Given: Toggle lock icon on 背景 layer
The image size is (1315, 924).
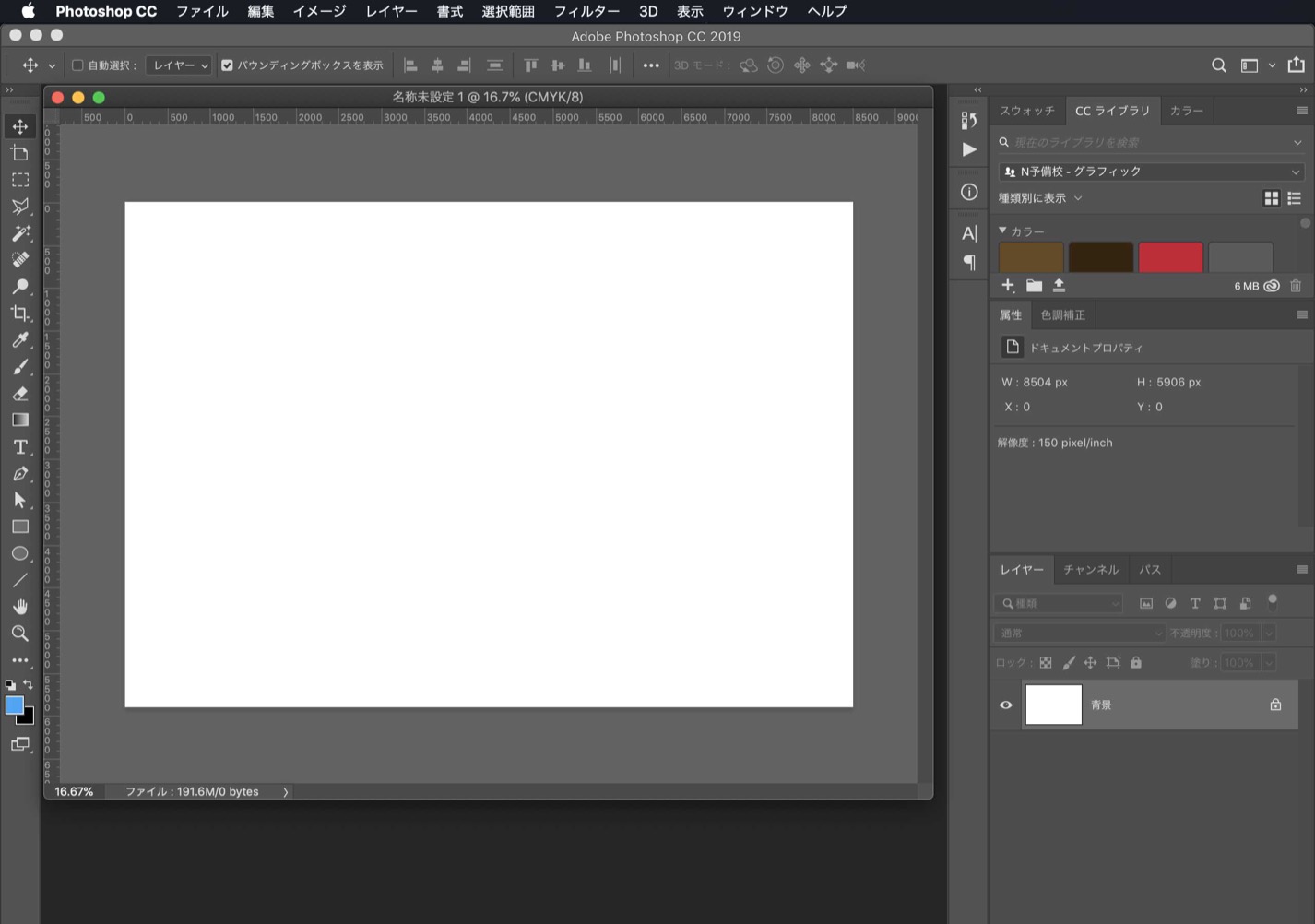Looking at the screenshot, I should point(1275,705).
